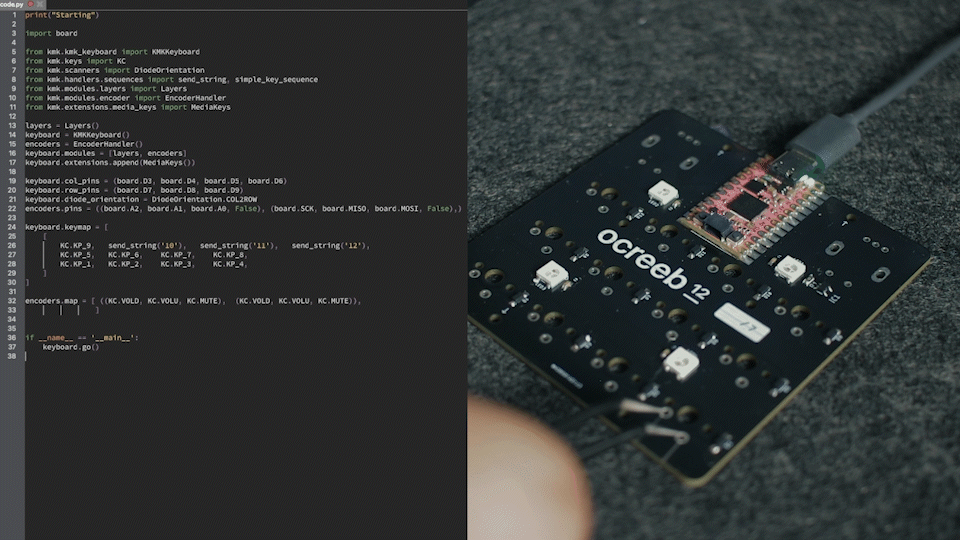Click 'KC.KP_9' in the keymap
The width and height of the screenshot is (960, 540).
point(75,246)
